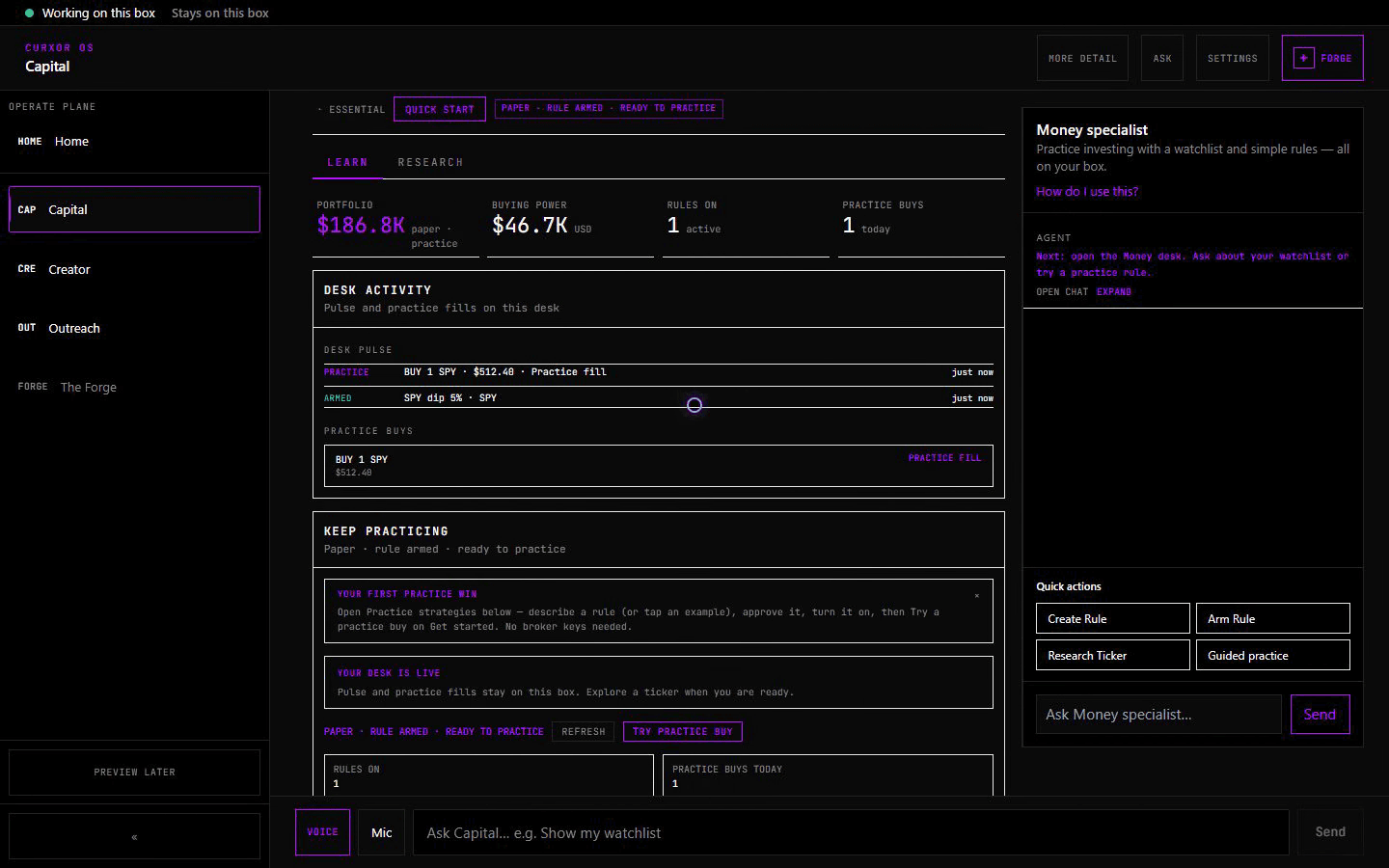Viewport: 1389px width, 868px height.
Task: Click the Practice Buys Today tile
Action: point(828,776)
